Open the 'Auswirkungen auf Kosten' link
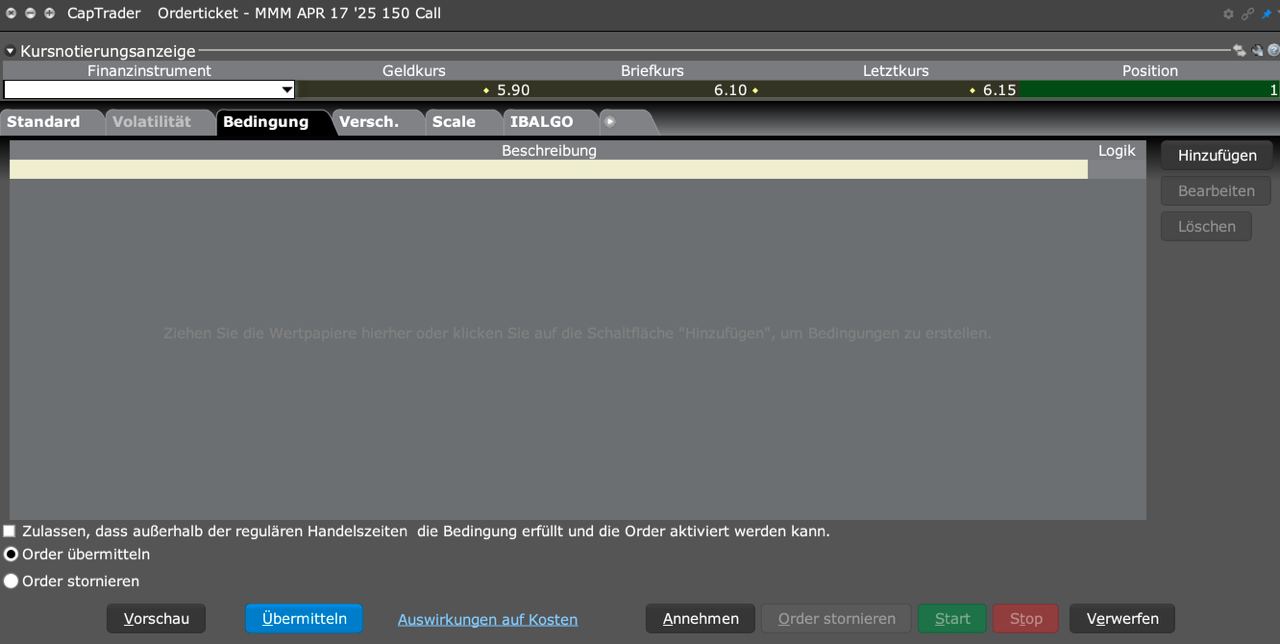Screen dimensions: 1280x644 pyautogui.click(x=487, y=619)
